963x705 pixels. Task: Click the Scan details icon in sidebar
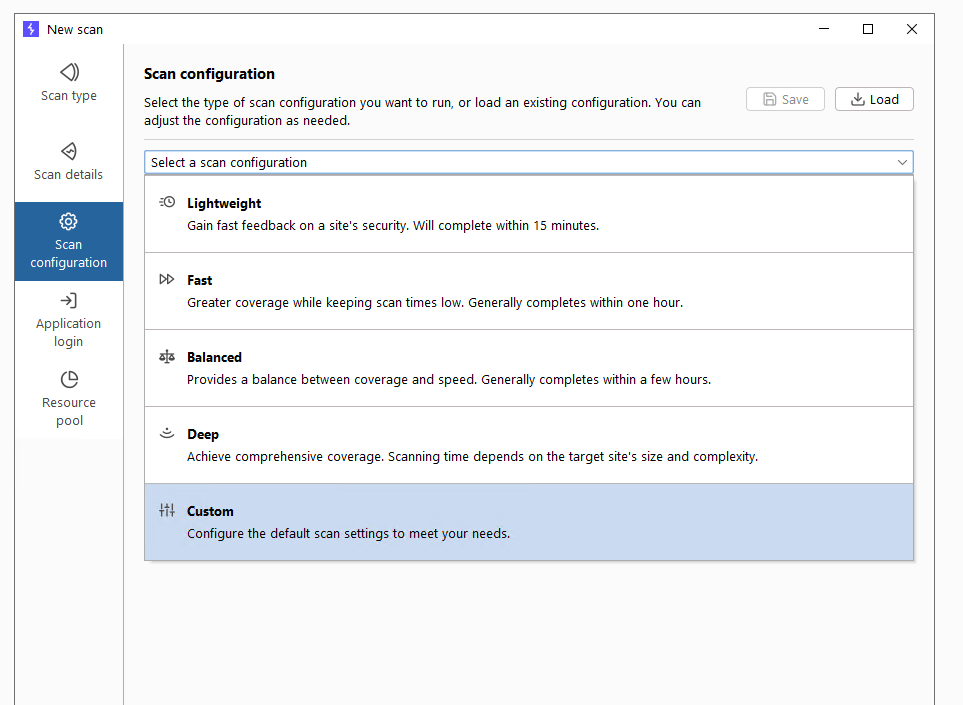click(x=69, y=151)
